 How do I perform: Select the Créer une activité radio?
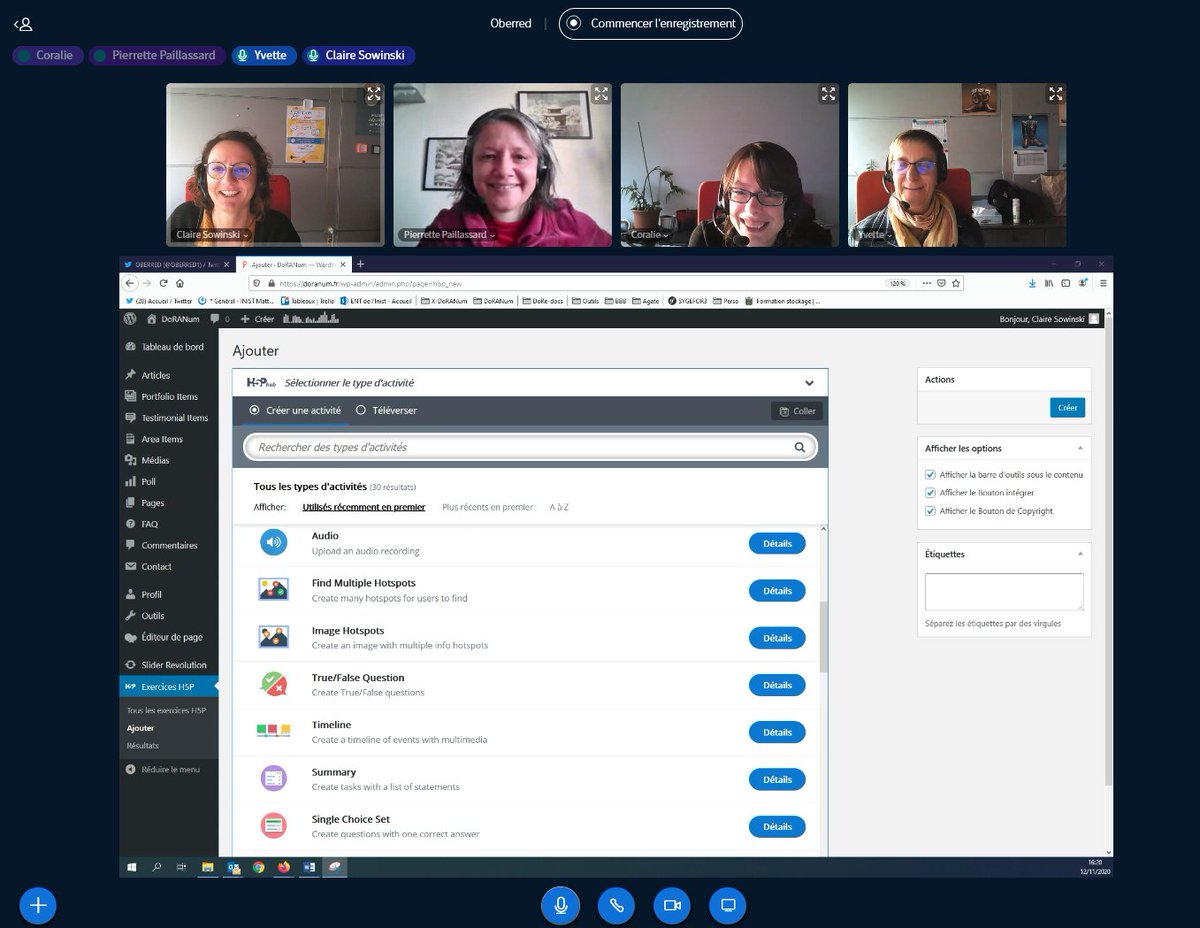click(254, 410)
